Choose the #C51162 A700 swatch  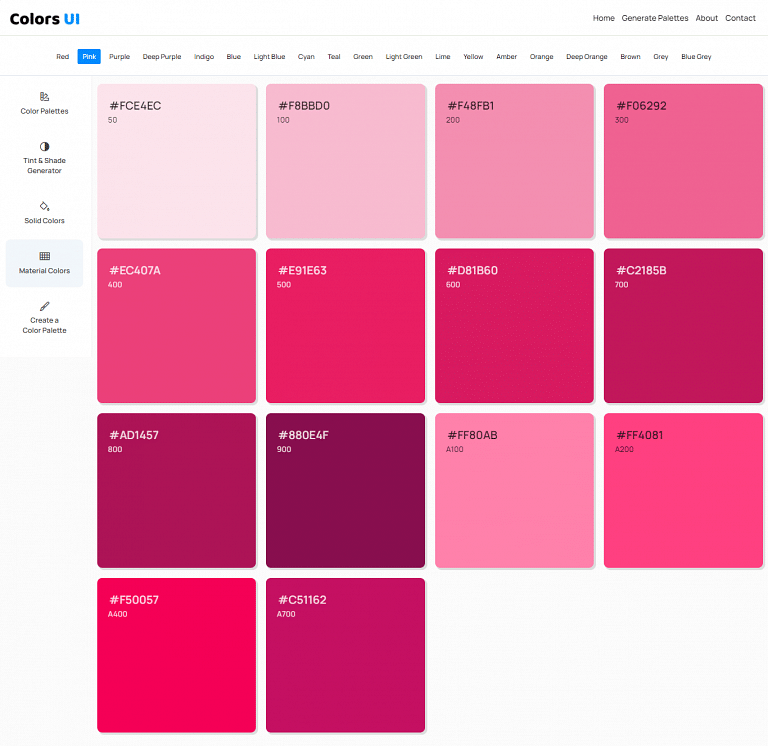(x=345, y=655)
